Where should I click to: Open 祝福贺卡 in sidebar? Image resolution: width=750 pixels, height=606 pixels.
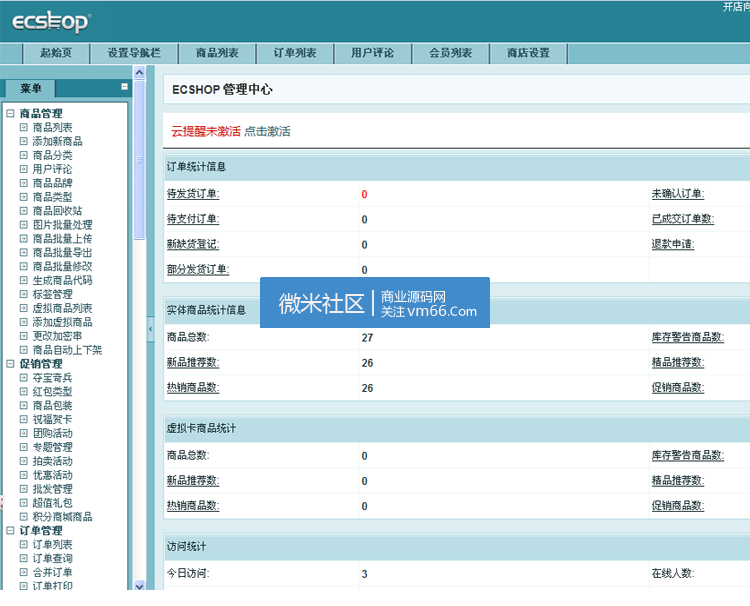[x=52, y=419]
